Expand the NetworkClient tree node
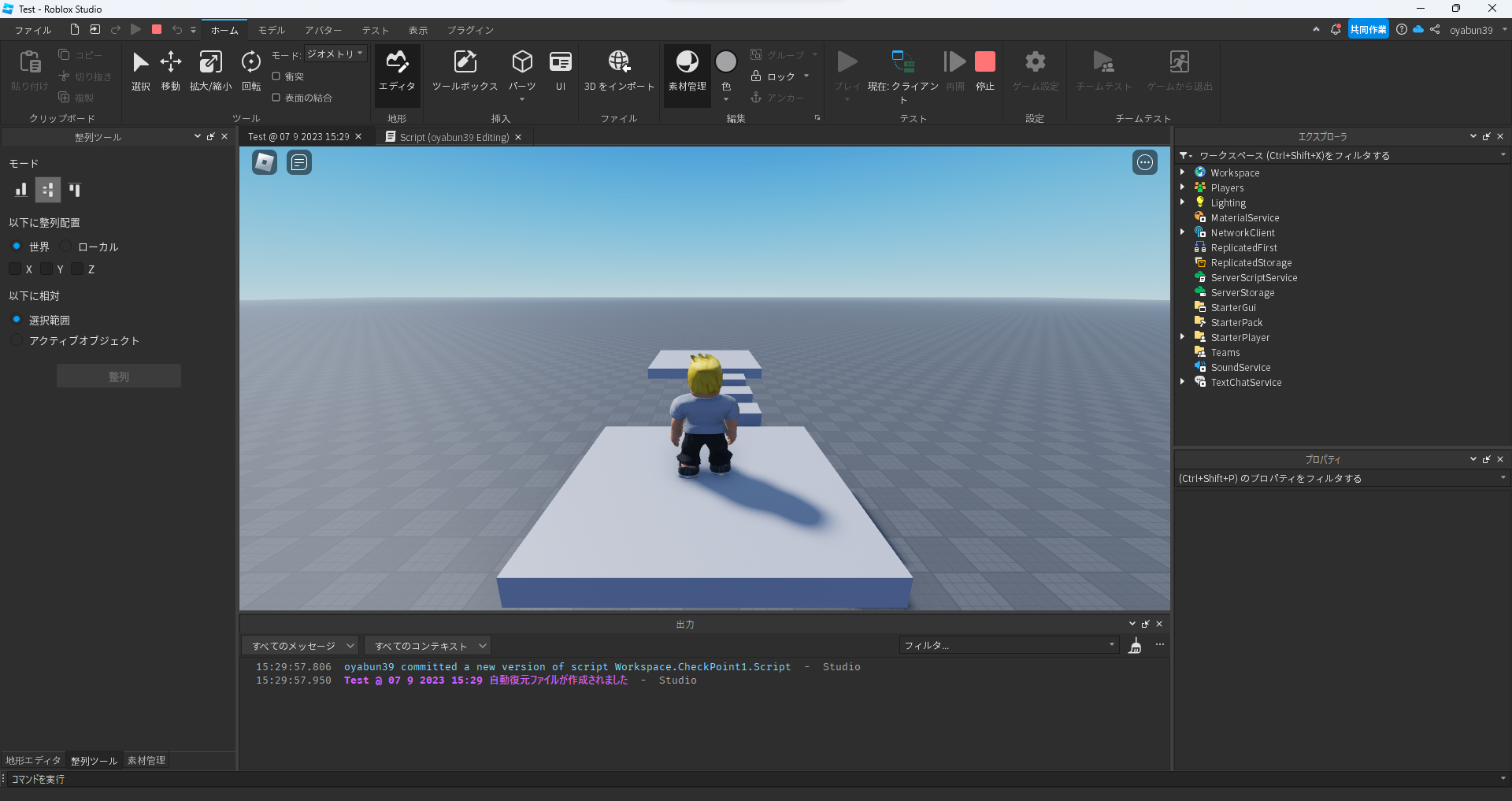This screenshot has height=801, width=1512. 1183,232
